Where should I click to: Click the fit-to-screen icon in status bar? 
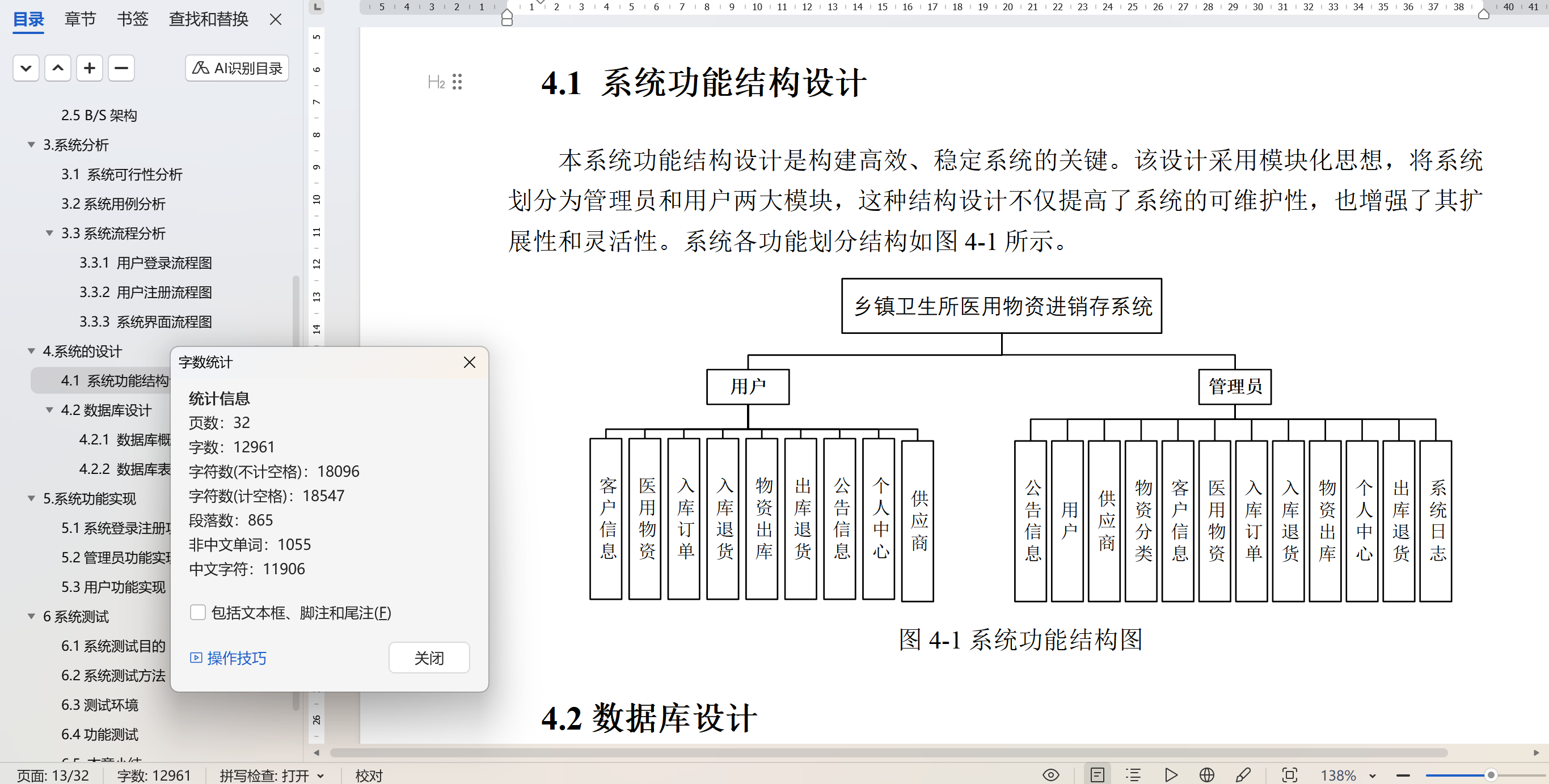[1289, 775]
